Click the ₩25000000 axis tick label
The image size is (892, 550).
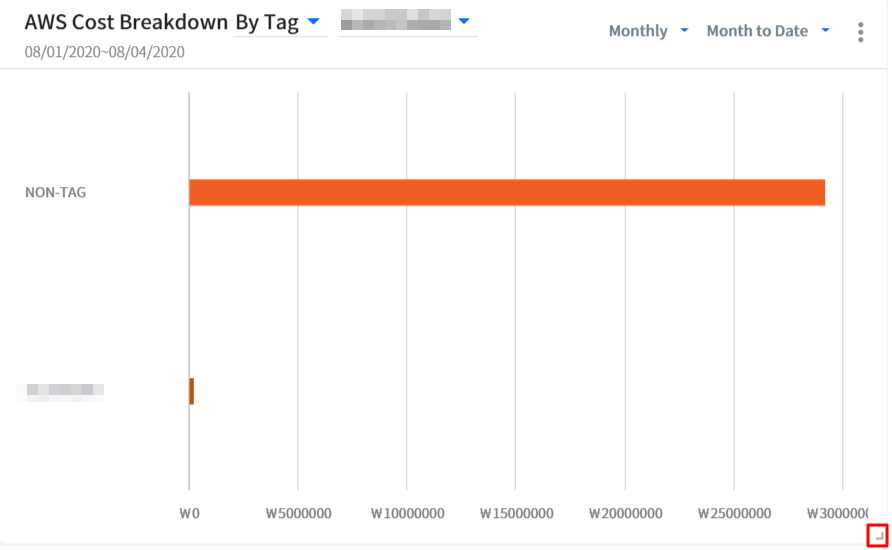click(734, 513)
